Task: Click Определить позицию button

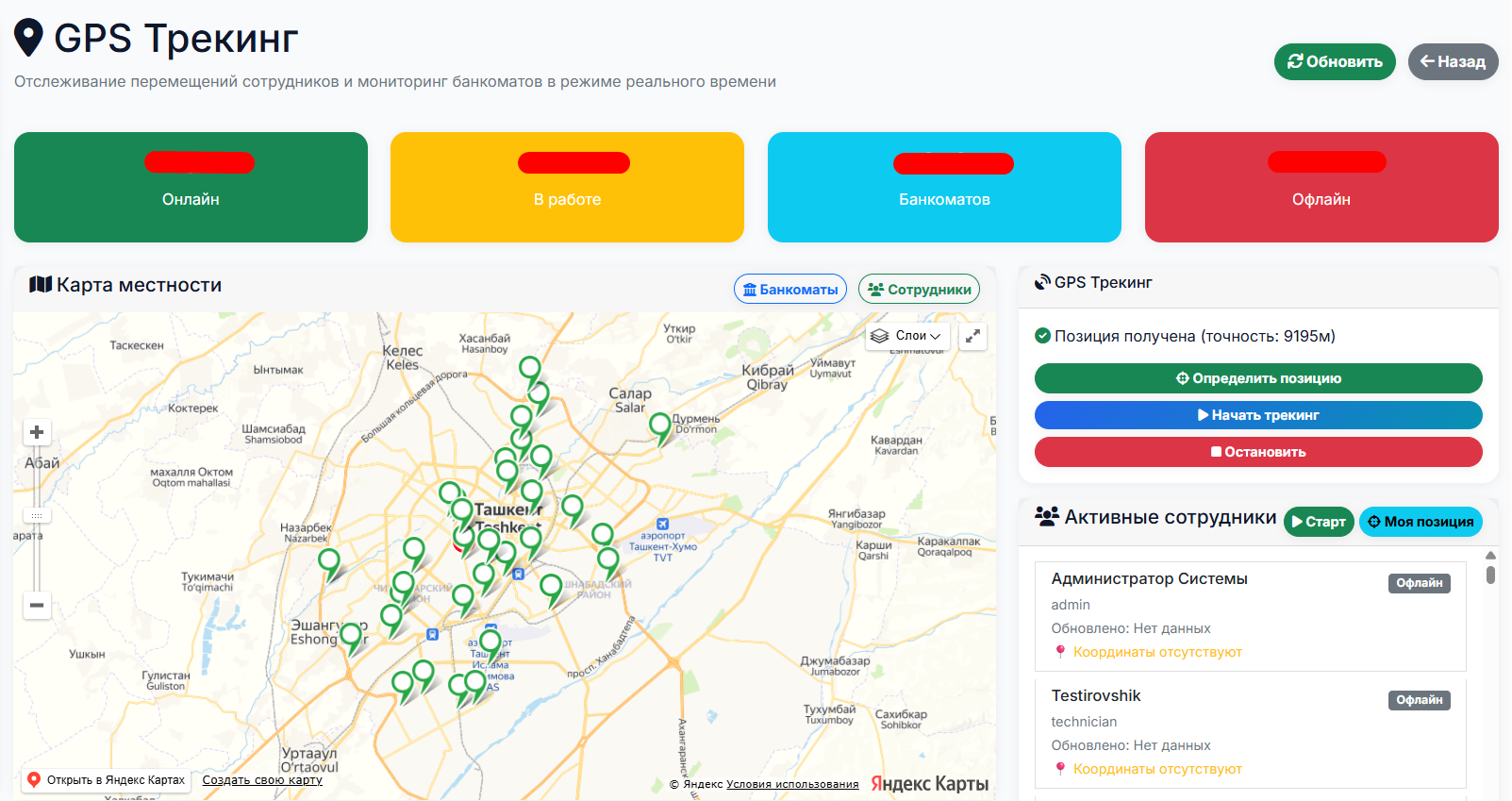Action: [x=1257, y=378]
